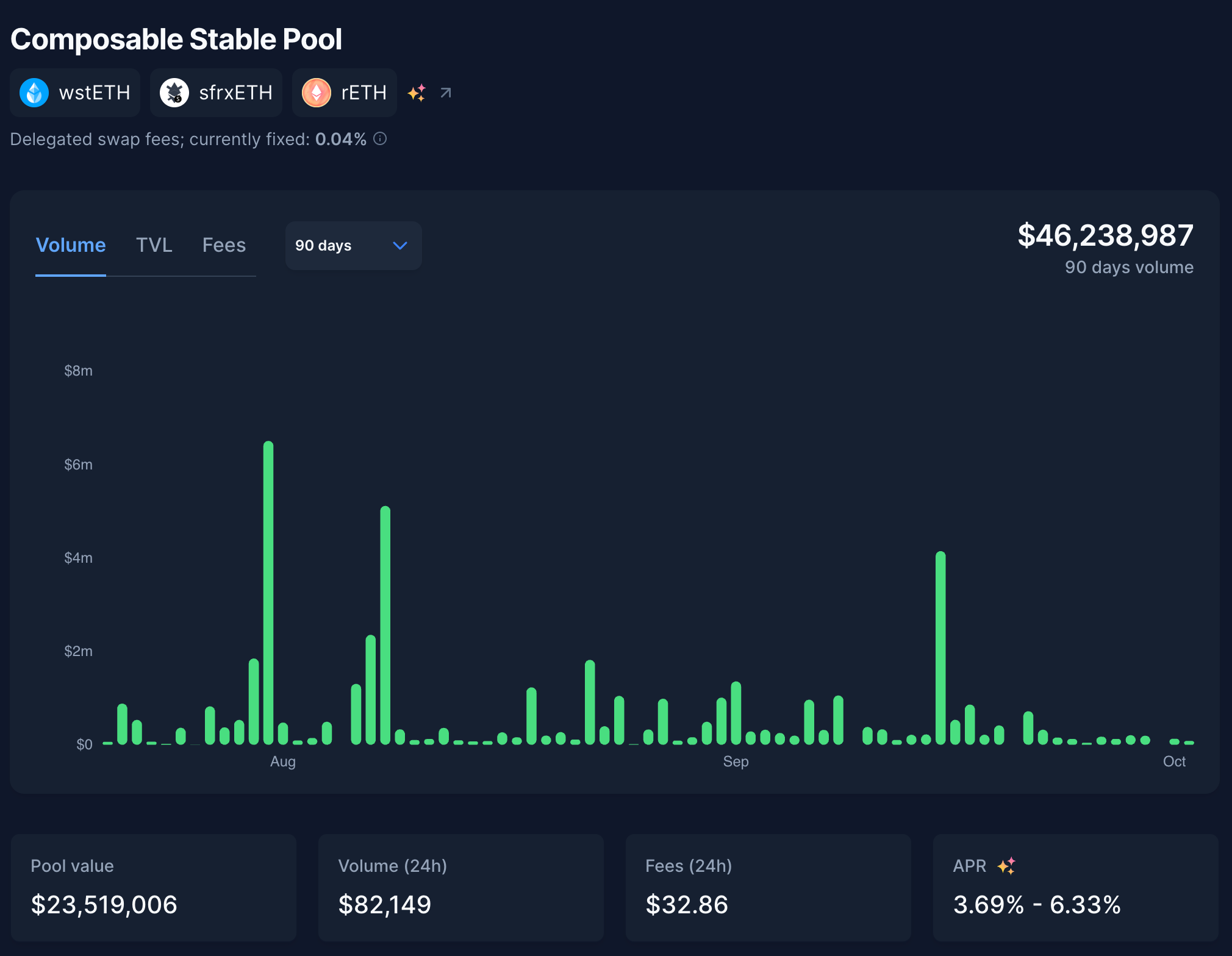
Task: Switch to the TVL tab
Action: [x=154, y=245]
